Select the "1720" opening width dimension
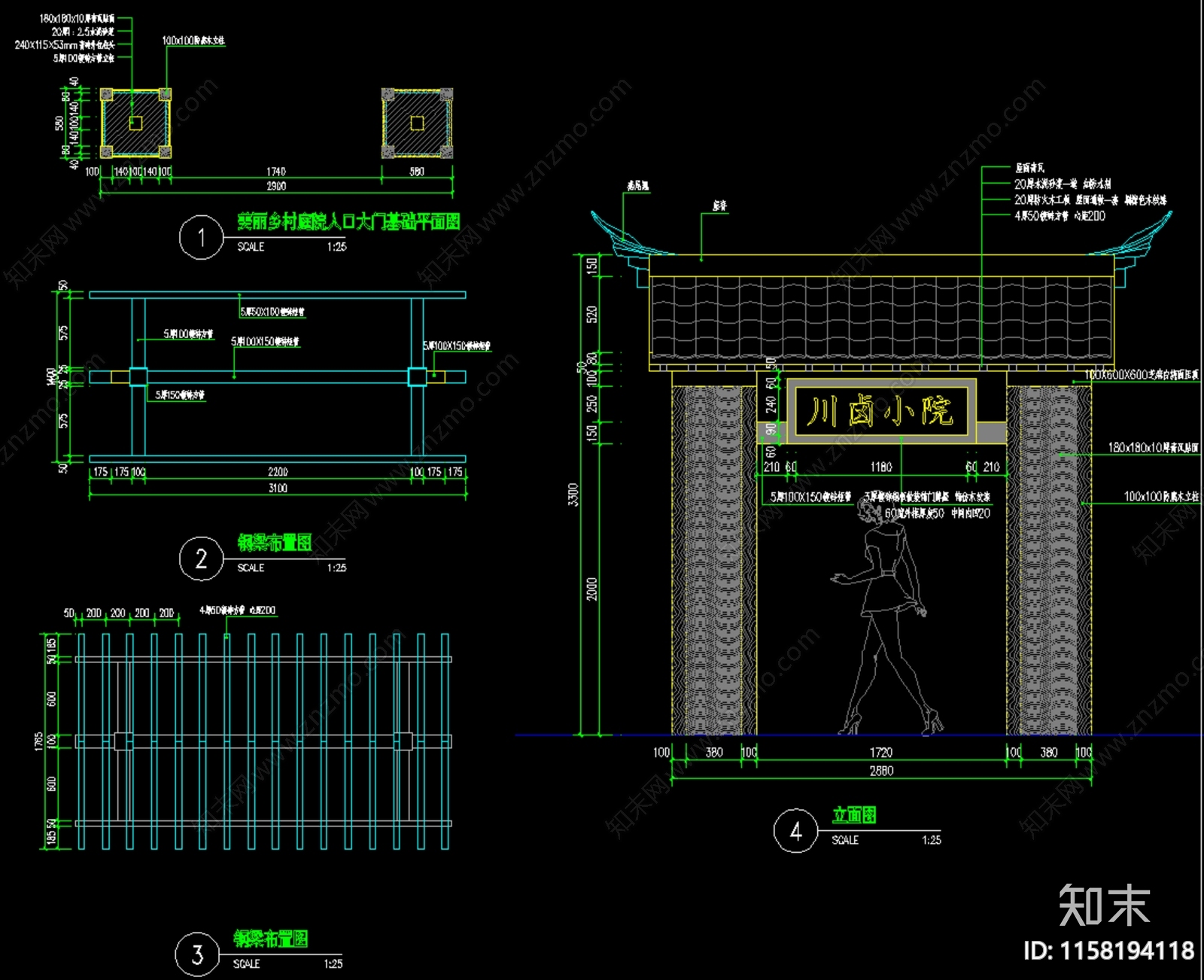 881,753
